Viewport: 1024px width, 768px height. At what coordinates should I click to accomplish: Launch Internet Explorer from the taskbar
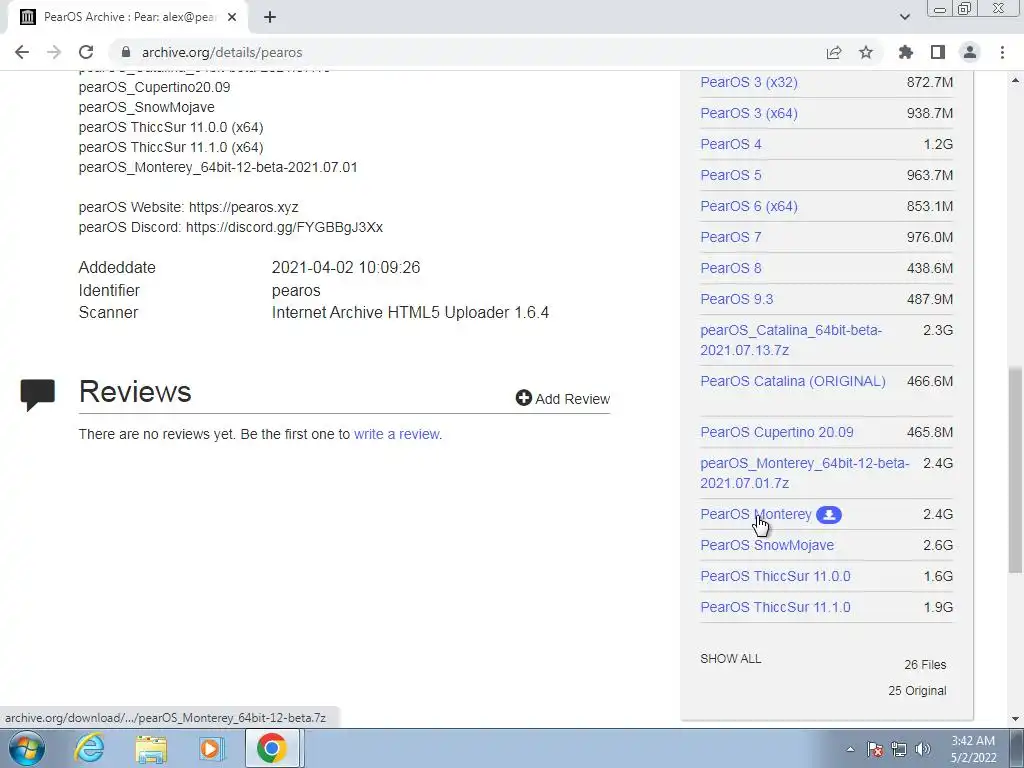pos(89,748)
